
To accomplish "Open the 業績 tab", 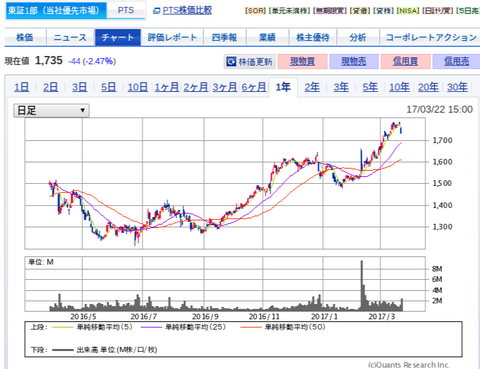I will coord(267,37).
